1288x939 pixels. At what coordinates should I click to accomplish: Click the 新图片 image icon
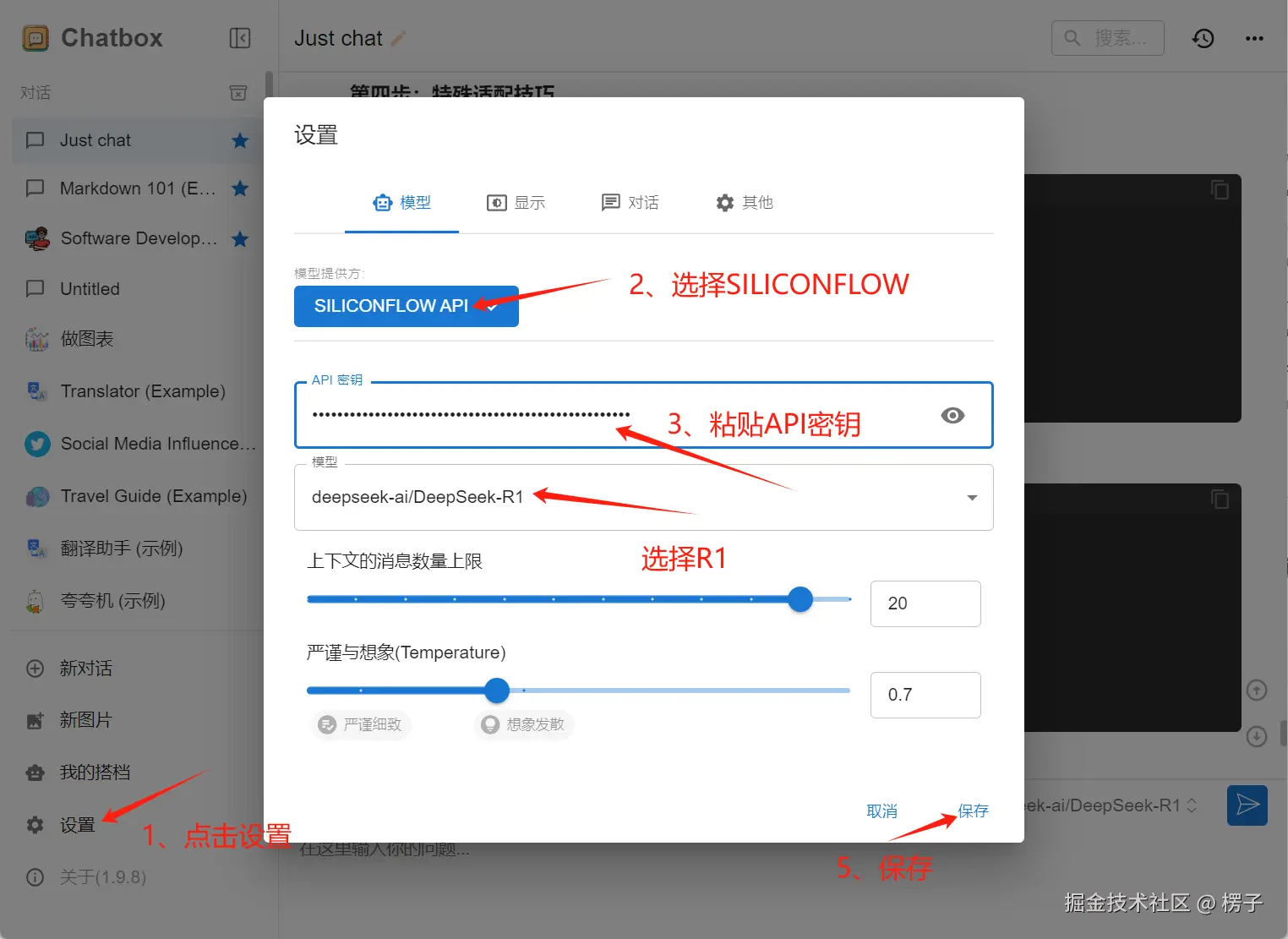point(35,720)
